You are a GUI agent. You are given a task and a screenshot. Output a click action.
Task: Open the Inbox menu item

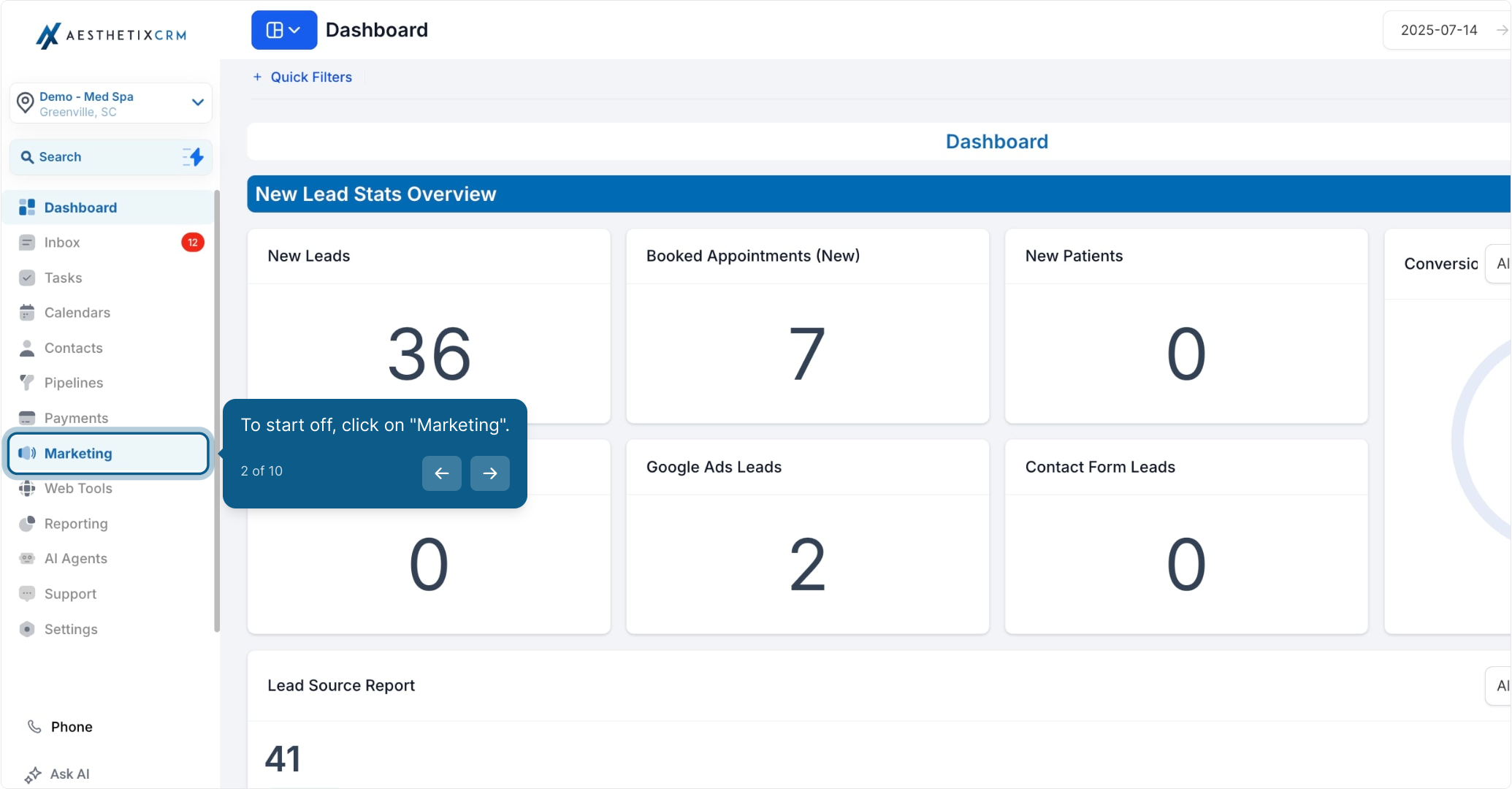[x=108, y=243]
